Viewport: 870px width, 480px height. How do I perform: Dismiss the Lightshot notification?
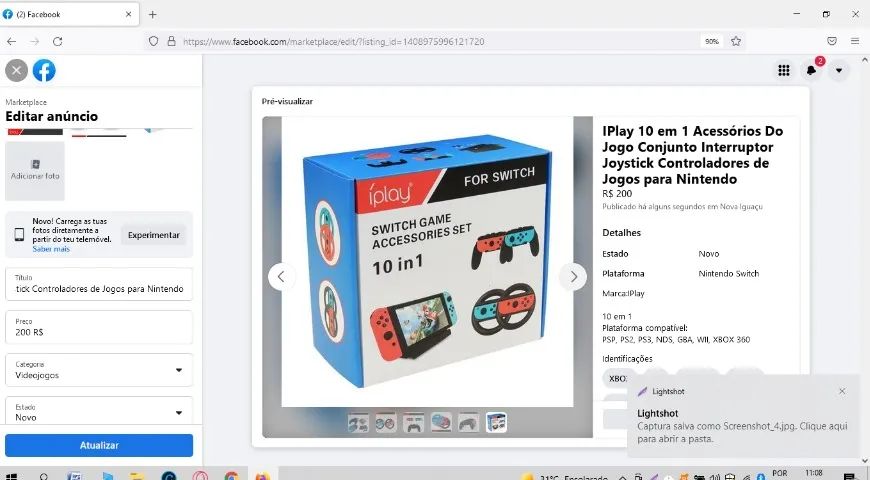click(x=842, y=391)
